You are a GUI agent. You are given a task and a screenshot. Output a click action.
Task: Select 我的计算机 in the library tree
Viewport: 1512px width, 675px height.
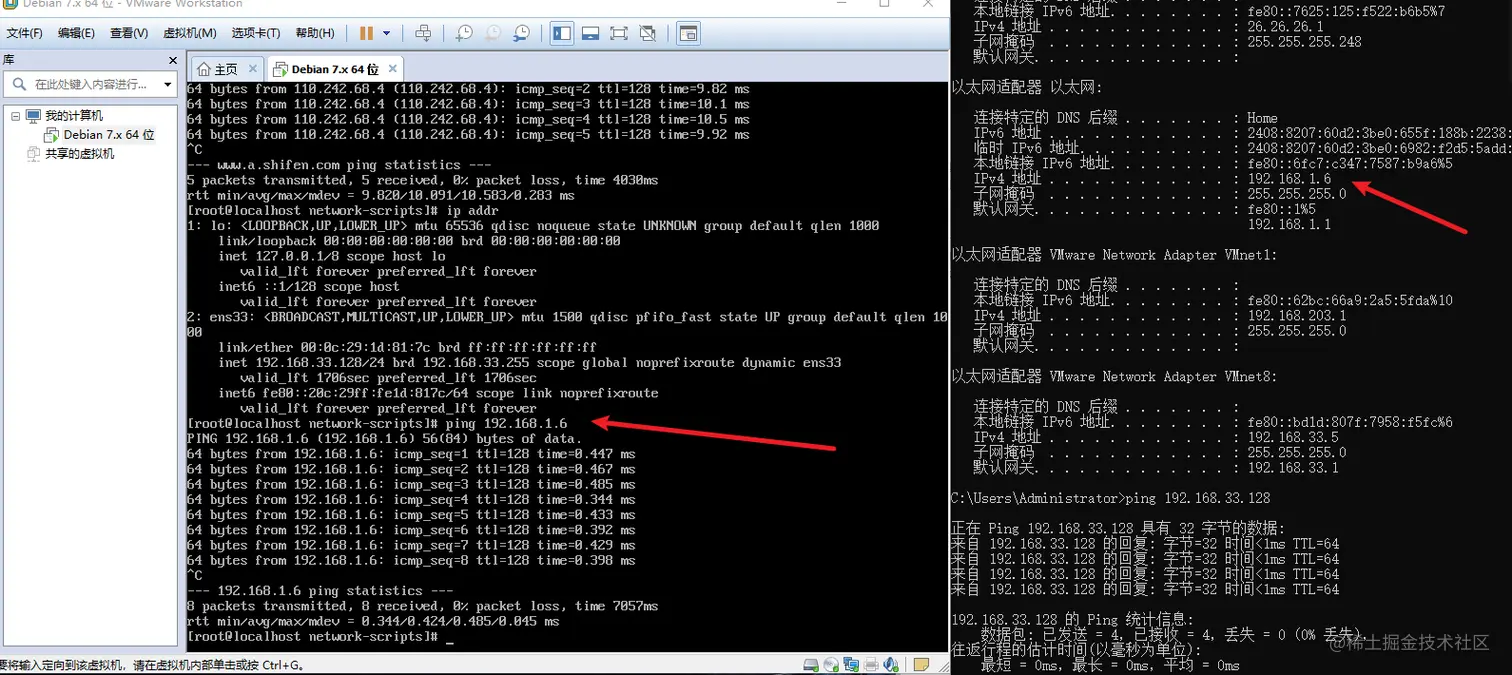[74, 116]
